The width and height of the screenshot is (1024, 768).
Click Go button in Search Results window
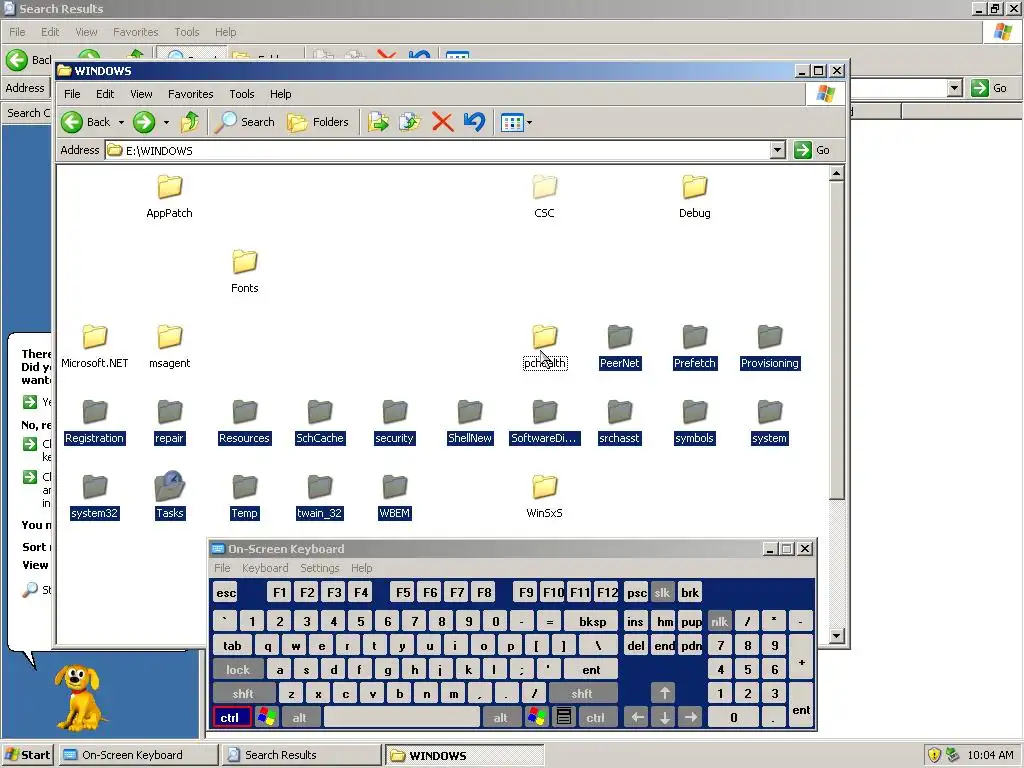[x=989, y=88]
